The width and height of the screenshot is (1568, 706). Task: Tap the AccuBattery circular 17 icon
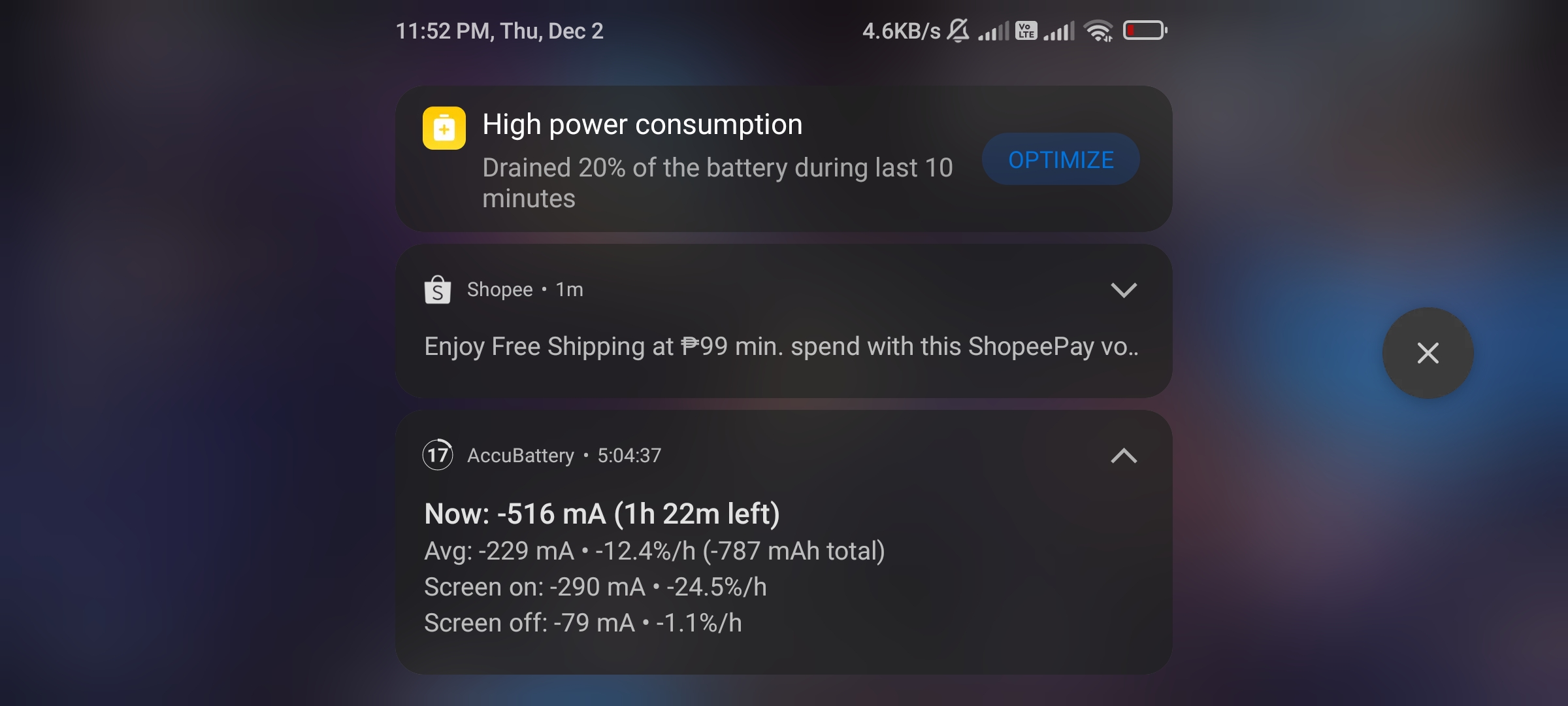pyautogui.click(x=438, y=455)
